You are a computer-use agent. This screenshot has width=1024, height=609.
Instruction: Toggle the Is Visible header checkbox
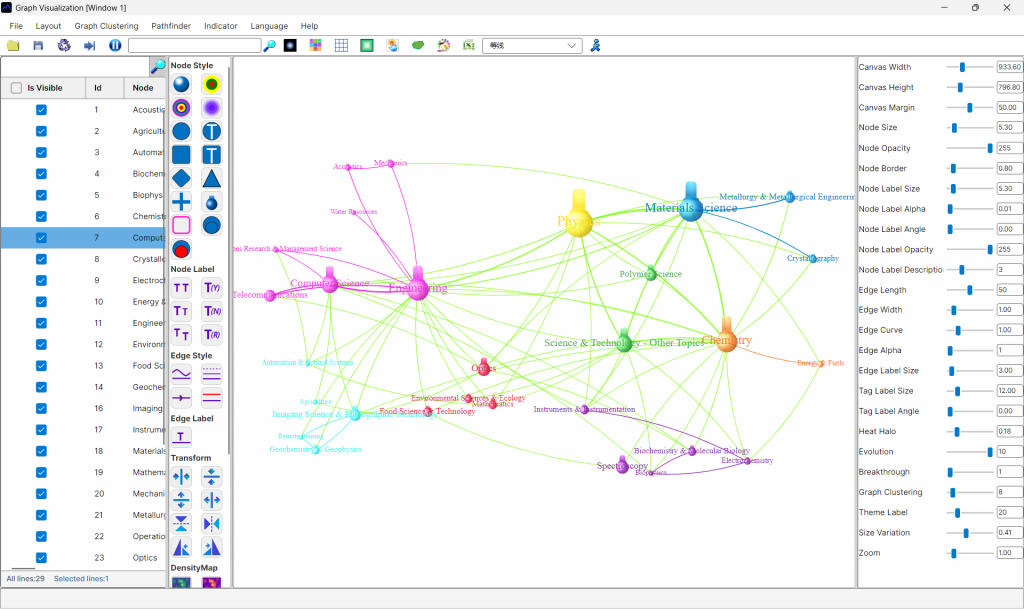tap(16, 88)
